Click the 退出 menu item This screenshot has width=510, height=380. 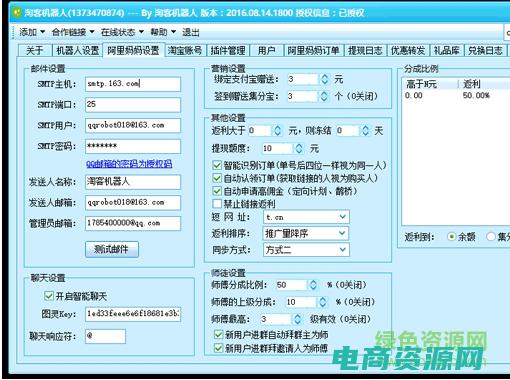[x=191, y=32]
